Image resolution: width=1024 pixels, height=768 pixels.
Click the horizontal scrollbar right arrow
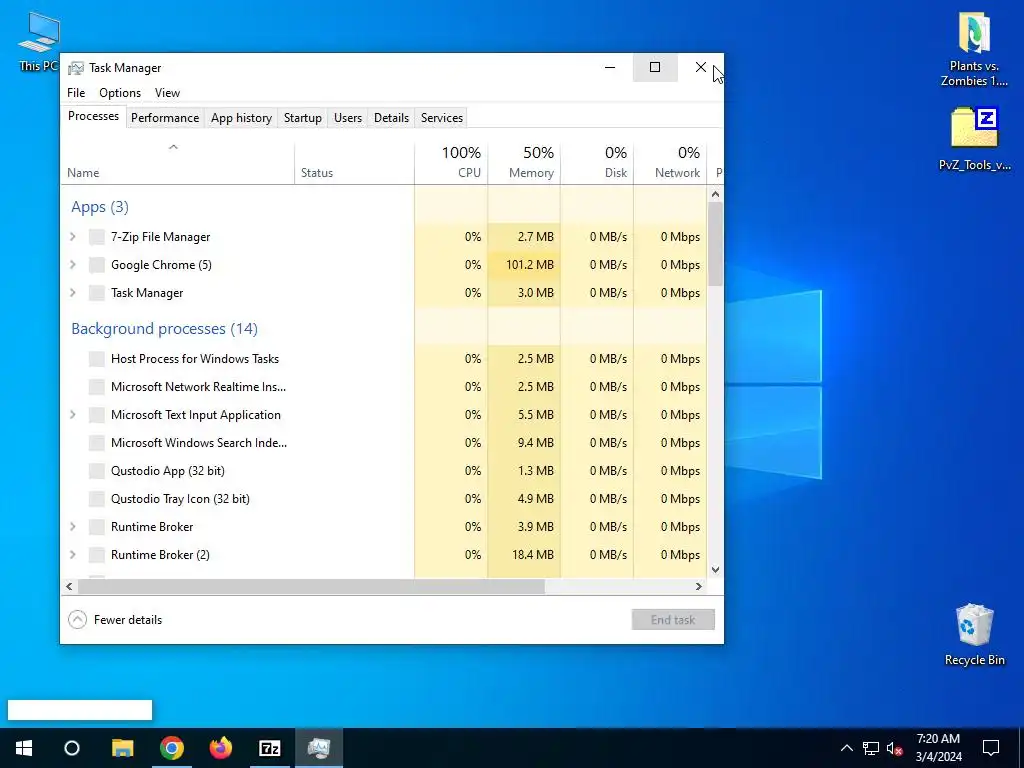pyautogui.click(x=699, y=586)
